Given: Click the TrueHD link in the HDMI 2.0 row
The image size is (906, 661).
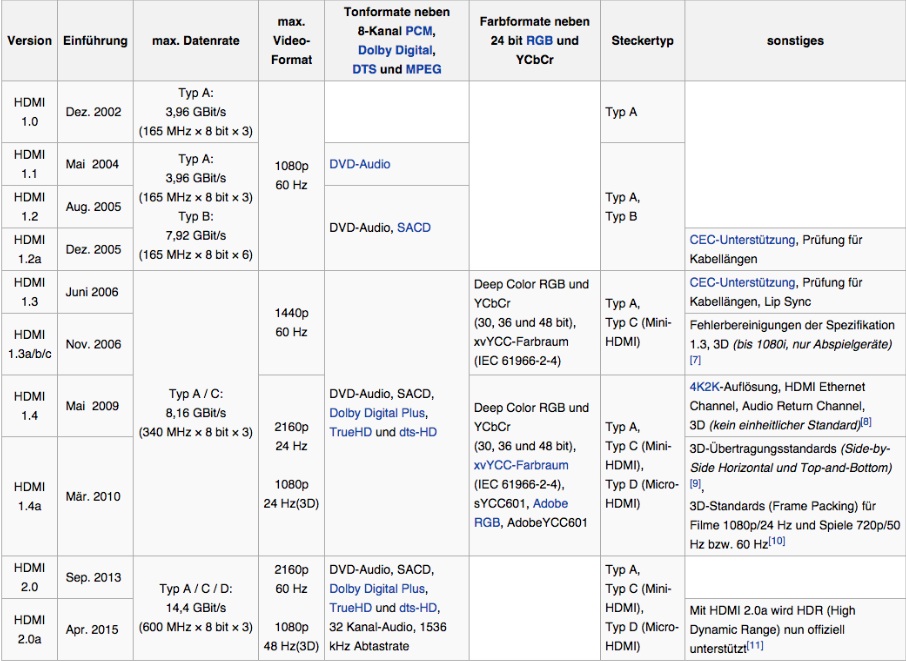Looking at the screenshot, I should click(350, 608).
